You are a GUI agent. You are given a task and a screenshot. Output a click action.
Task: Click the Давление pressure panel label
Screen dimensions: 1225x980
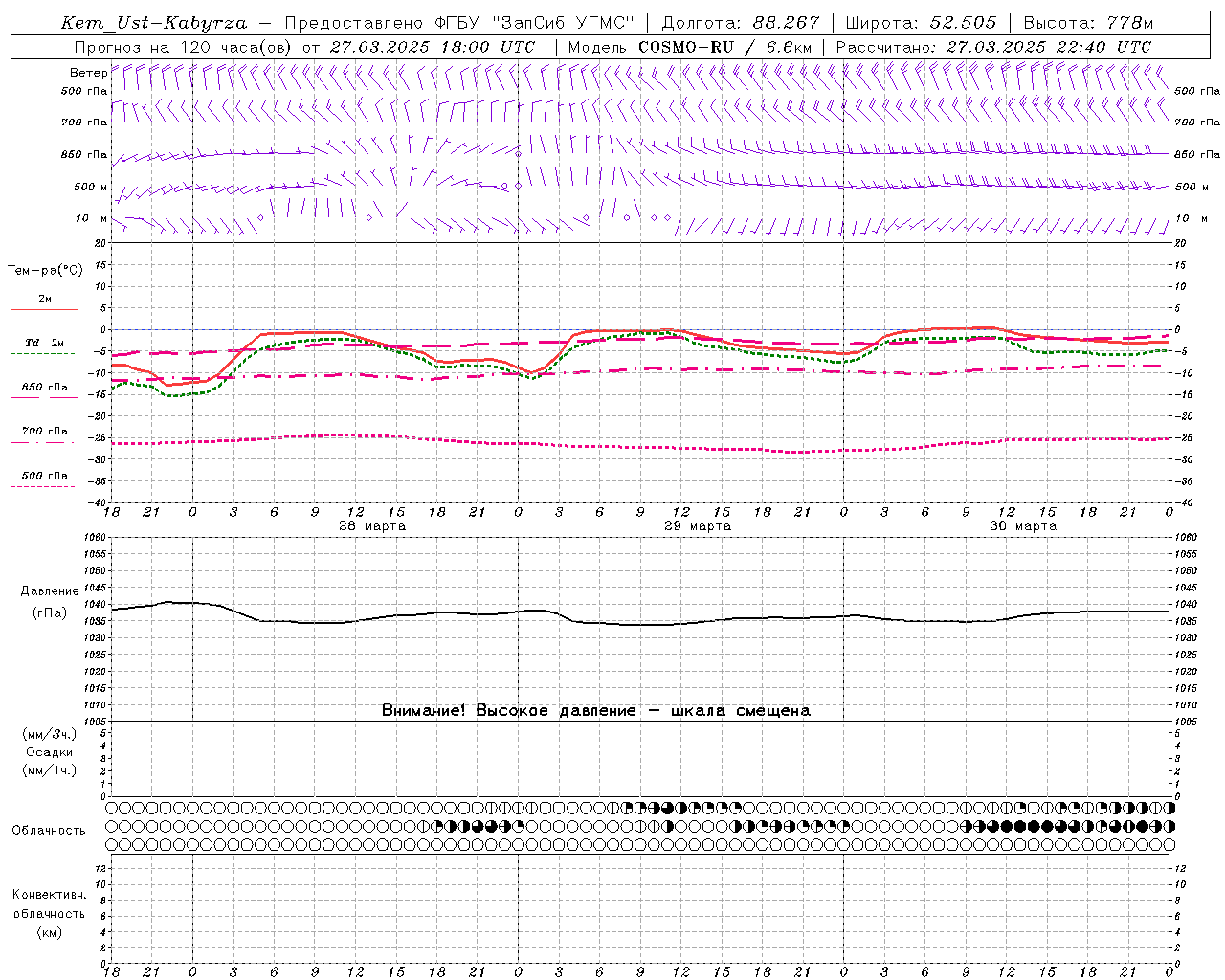(50, 591)
